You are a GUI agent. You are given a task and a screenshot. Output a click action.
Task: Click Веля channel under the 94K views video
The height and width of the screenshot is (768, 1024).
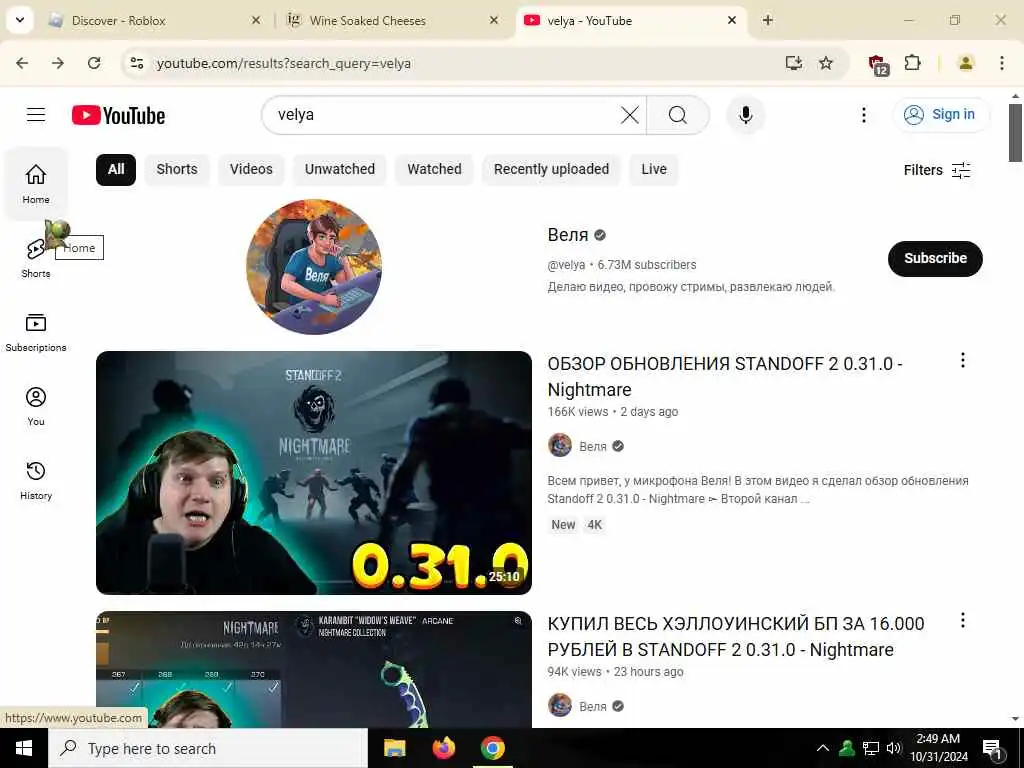point(592,707)
